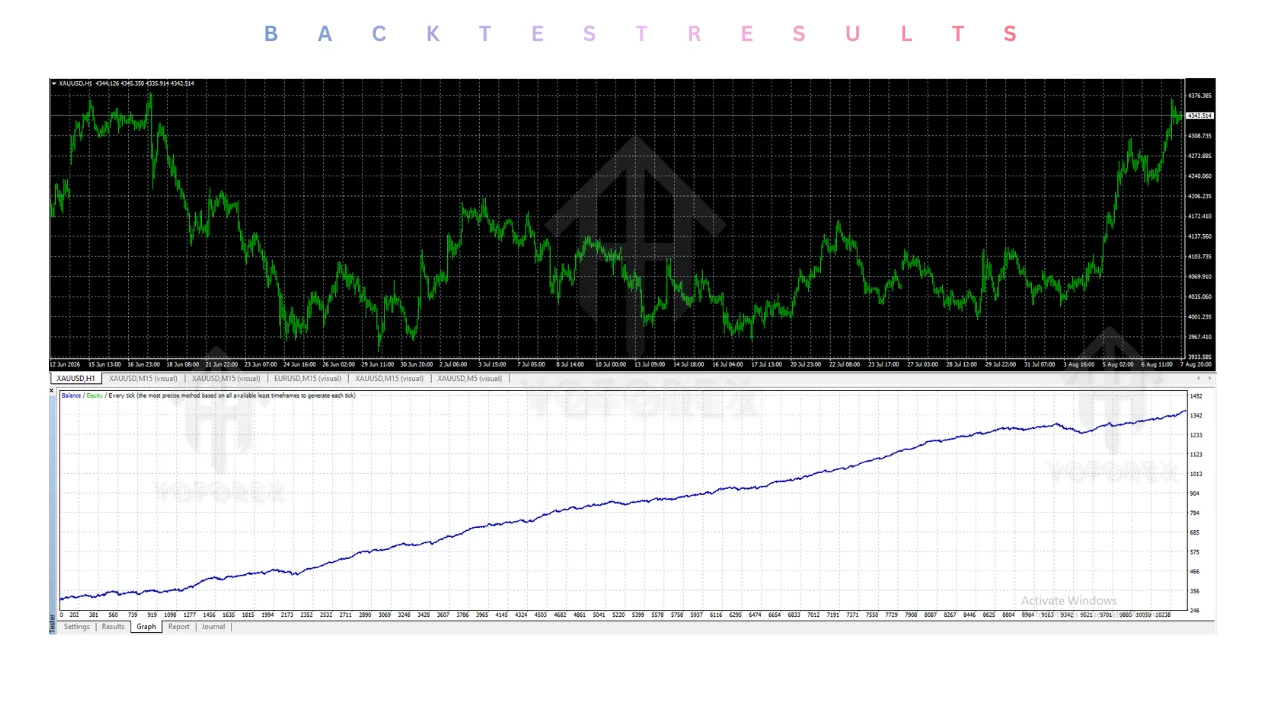
Task: Click the 5041 trade count axis label
Action: tap(599, 616)
